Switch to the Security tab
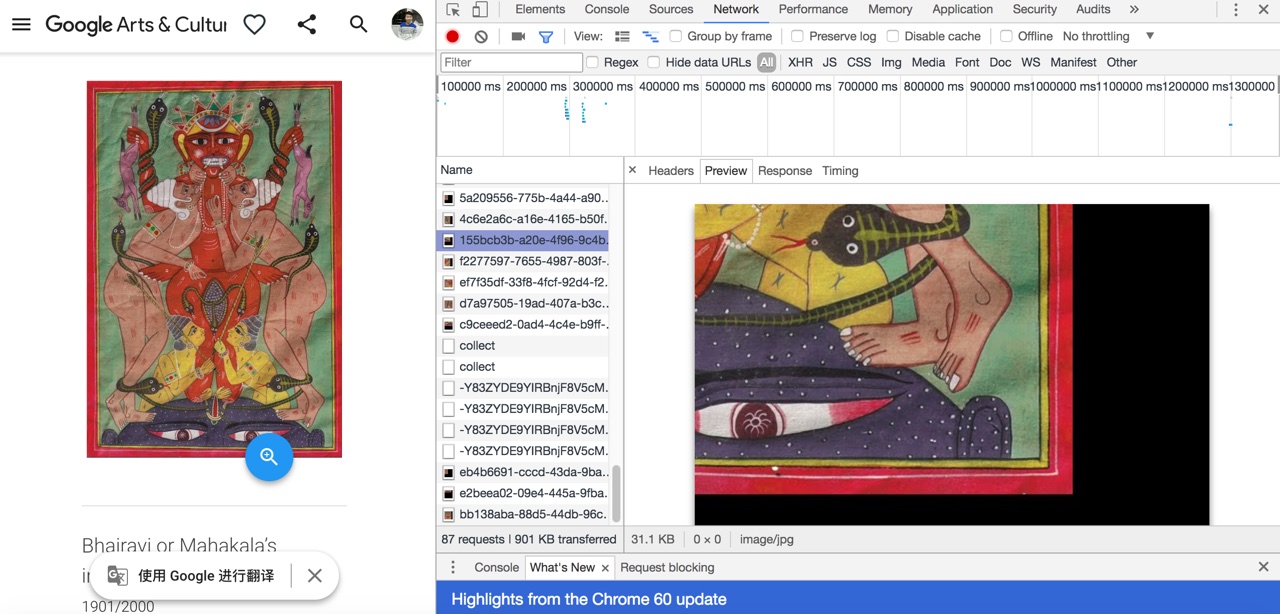The image size is (1280, 614). (1035, 9)
